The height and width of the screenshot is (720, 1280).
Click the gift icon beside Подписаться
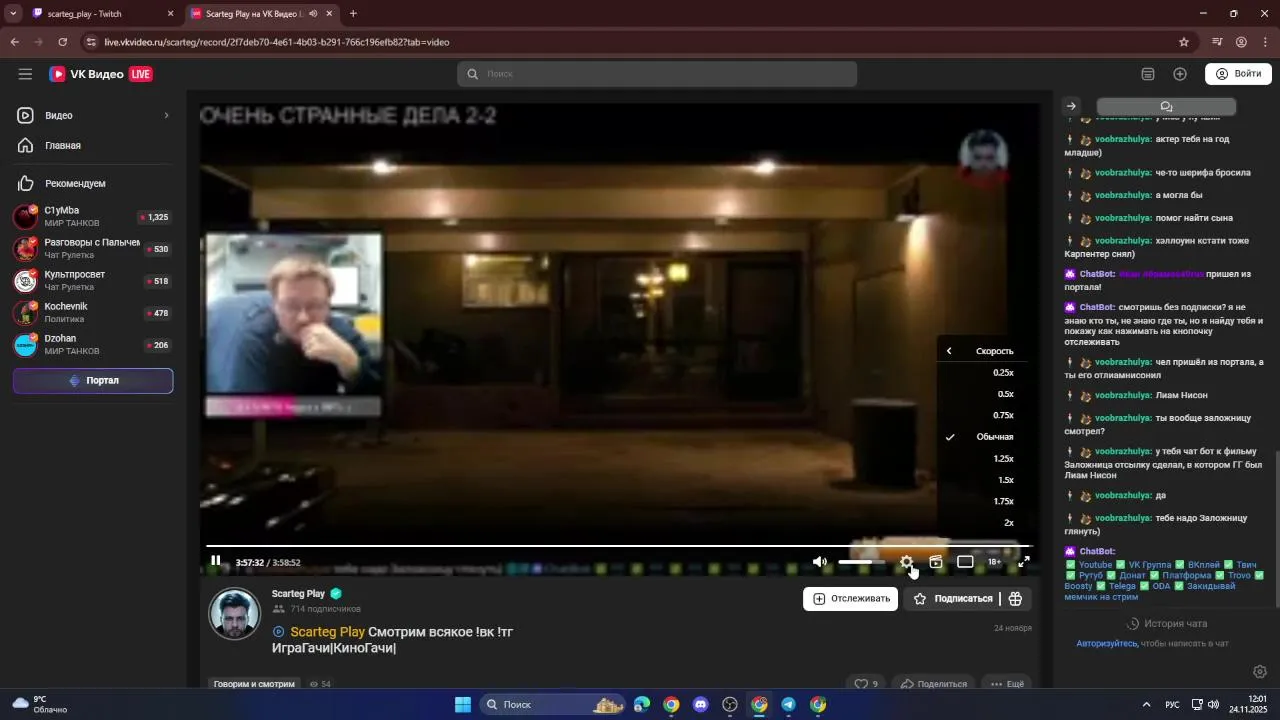click(x=1016, y=599)
